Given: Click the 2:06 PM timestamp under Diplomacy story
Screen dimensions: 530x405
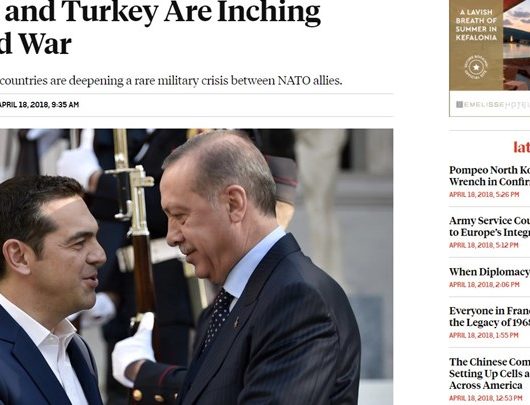Looking at the screenshot, I should [x=484, y=285].
